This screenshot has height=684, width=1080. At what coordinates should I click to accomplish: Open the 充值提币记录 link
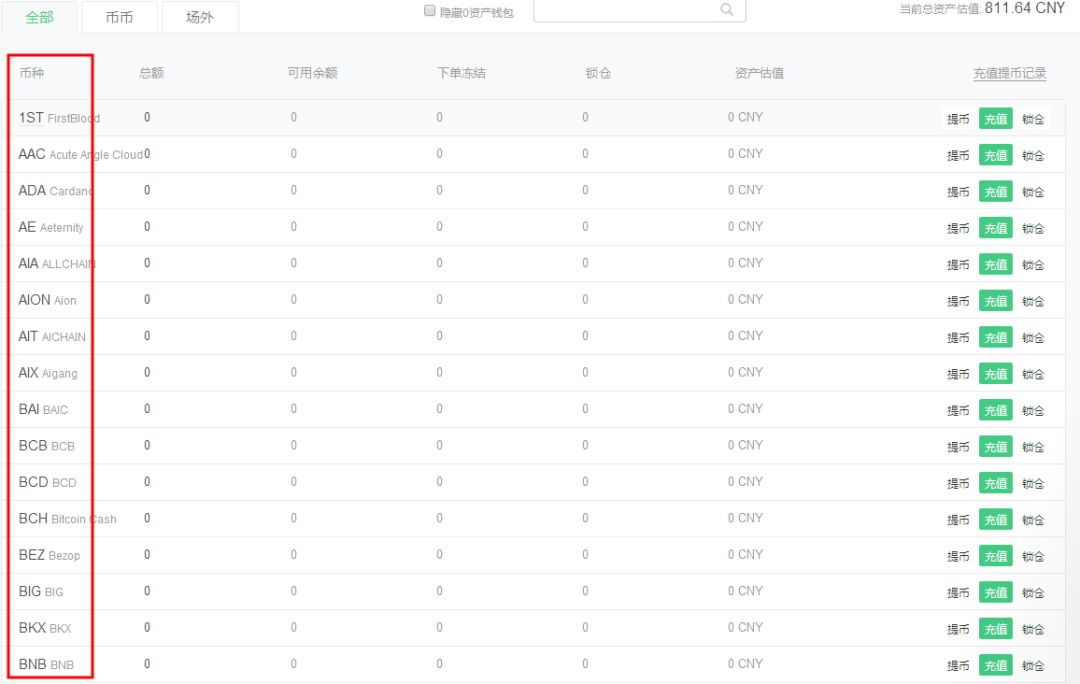(1009, 73)
